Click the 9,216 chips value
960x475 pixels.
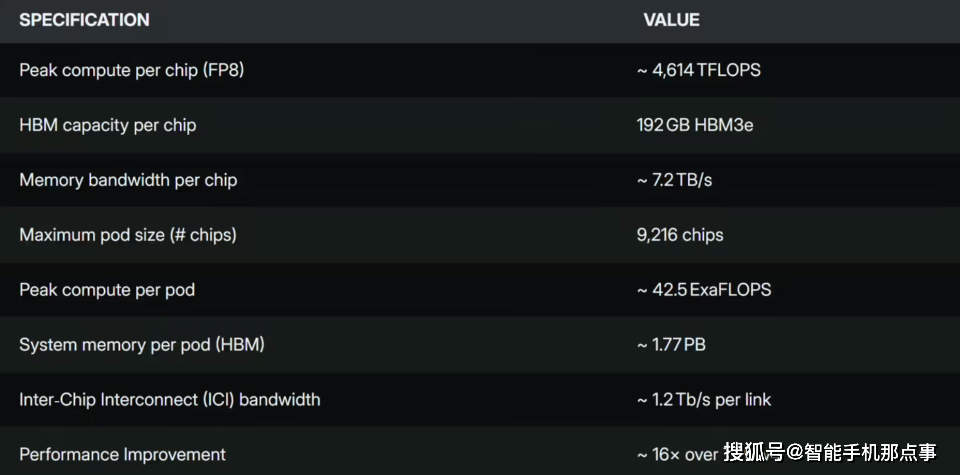pos(680,235)
